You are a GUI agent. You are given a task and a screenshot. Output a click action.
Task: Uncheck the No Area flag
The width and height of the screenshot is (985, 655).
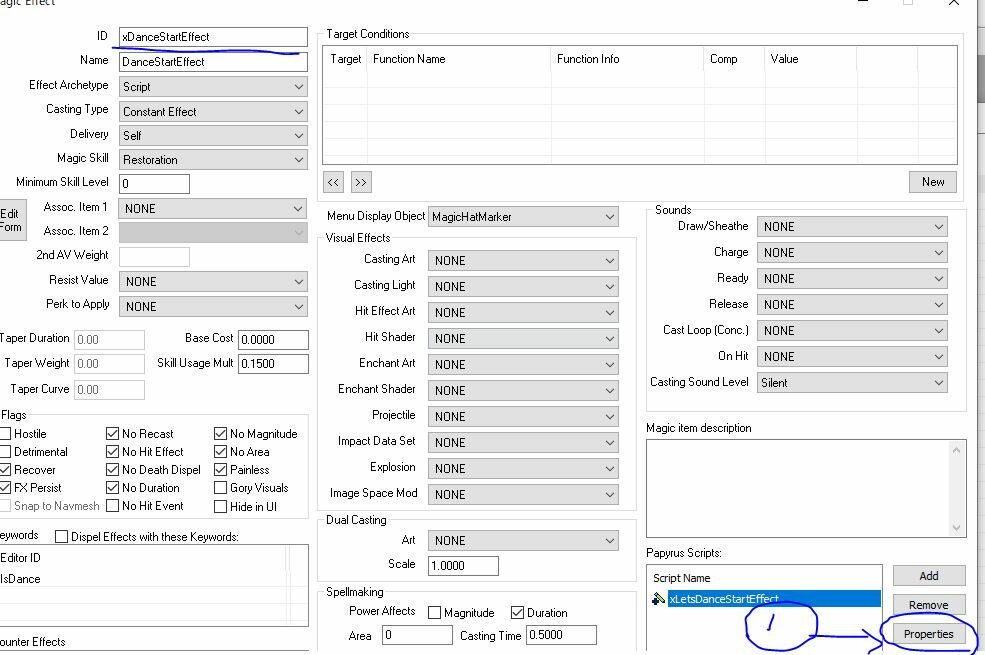tap(220, 452)
